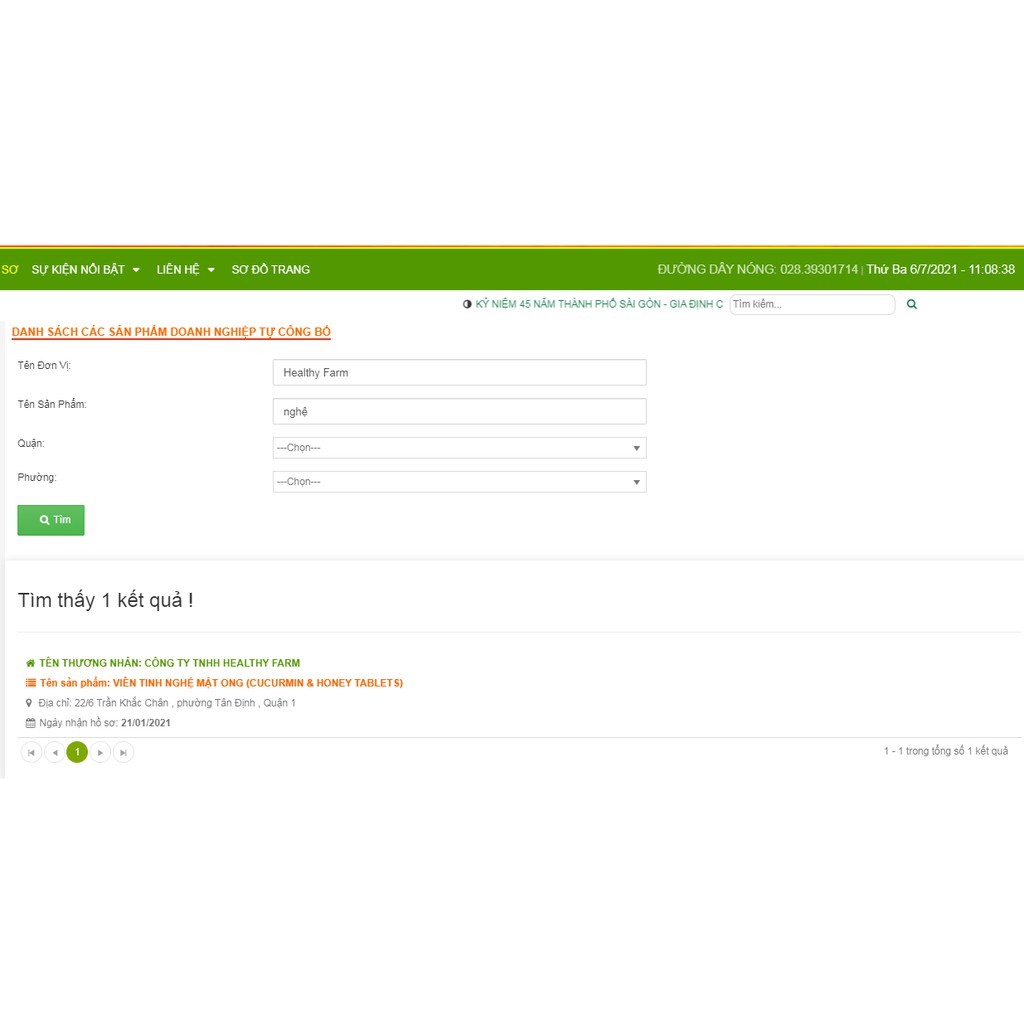1024x1024 pixels.
Task: Open SƠ ĐỒ TRANG menu item
Action: pos(270,269)
